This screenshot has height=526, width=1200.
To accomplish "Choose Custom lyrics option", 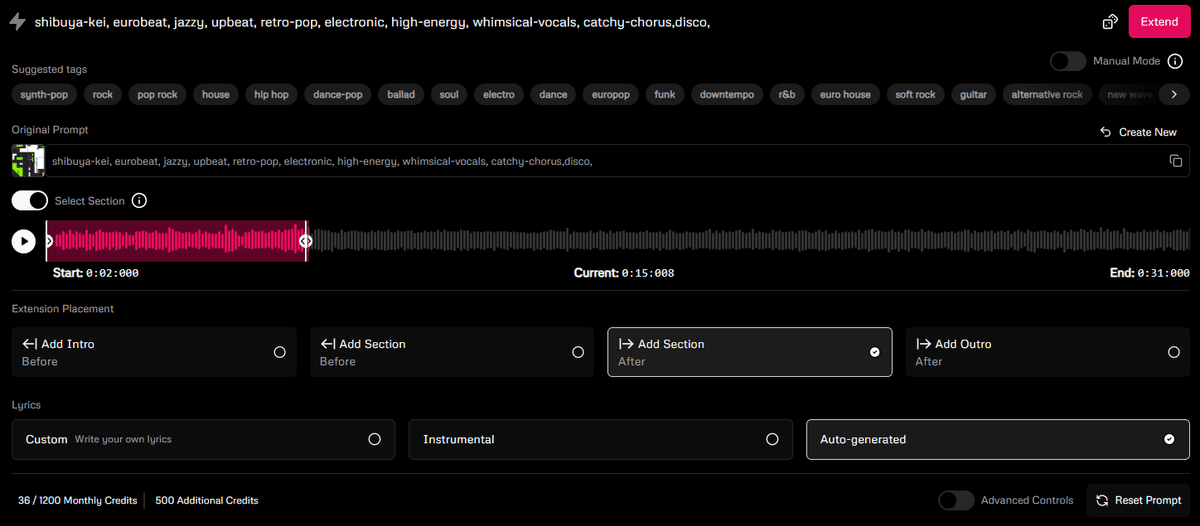I will click(x=203, y=439).
